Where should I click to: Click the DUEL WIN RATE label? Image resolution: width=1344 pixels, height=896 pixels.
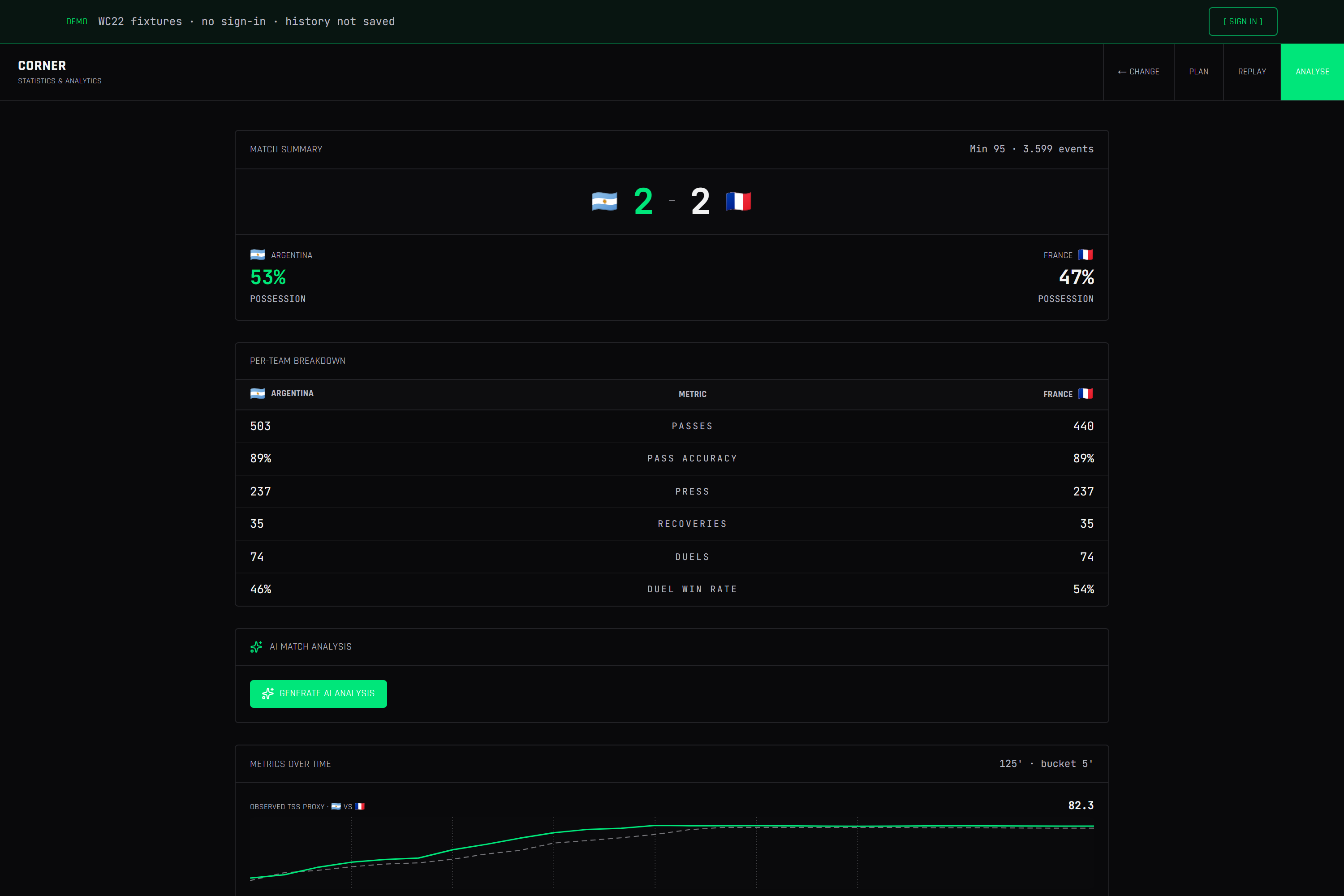point(692,589)
